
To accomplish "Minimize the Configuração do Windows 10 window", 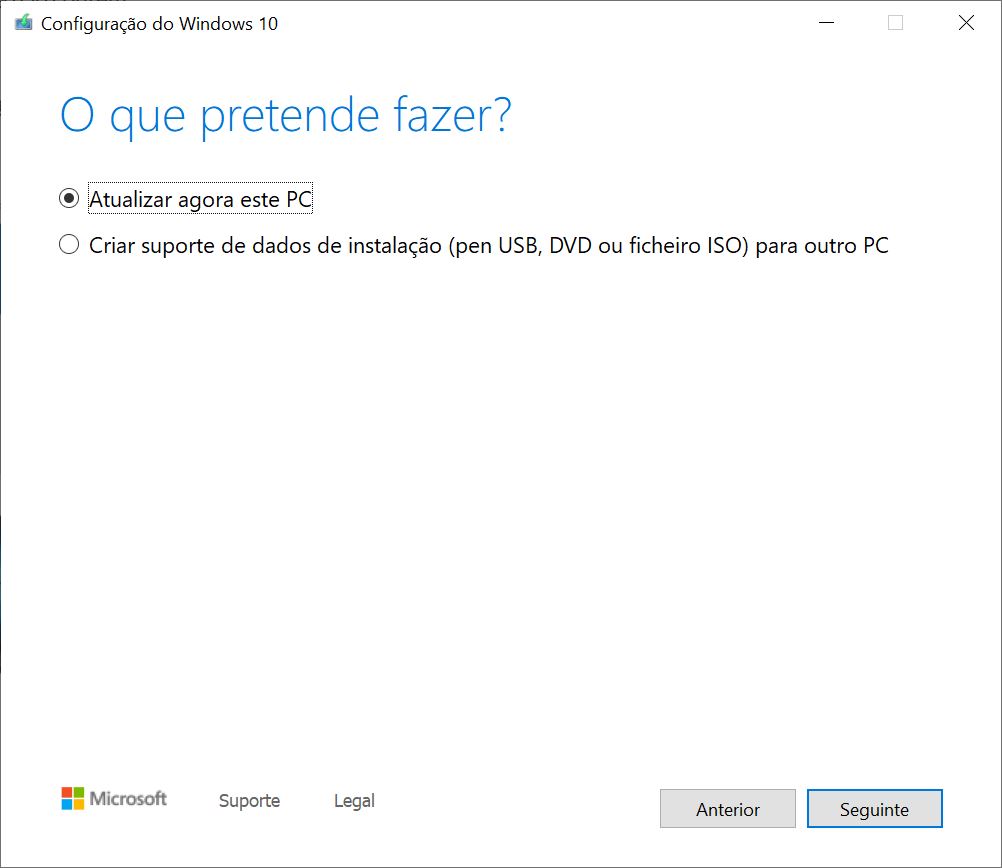I will point(826,23).
